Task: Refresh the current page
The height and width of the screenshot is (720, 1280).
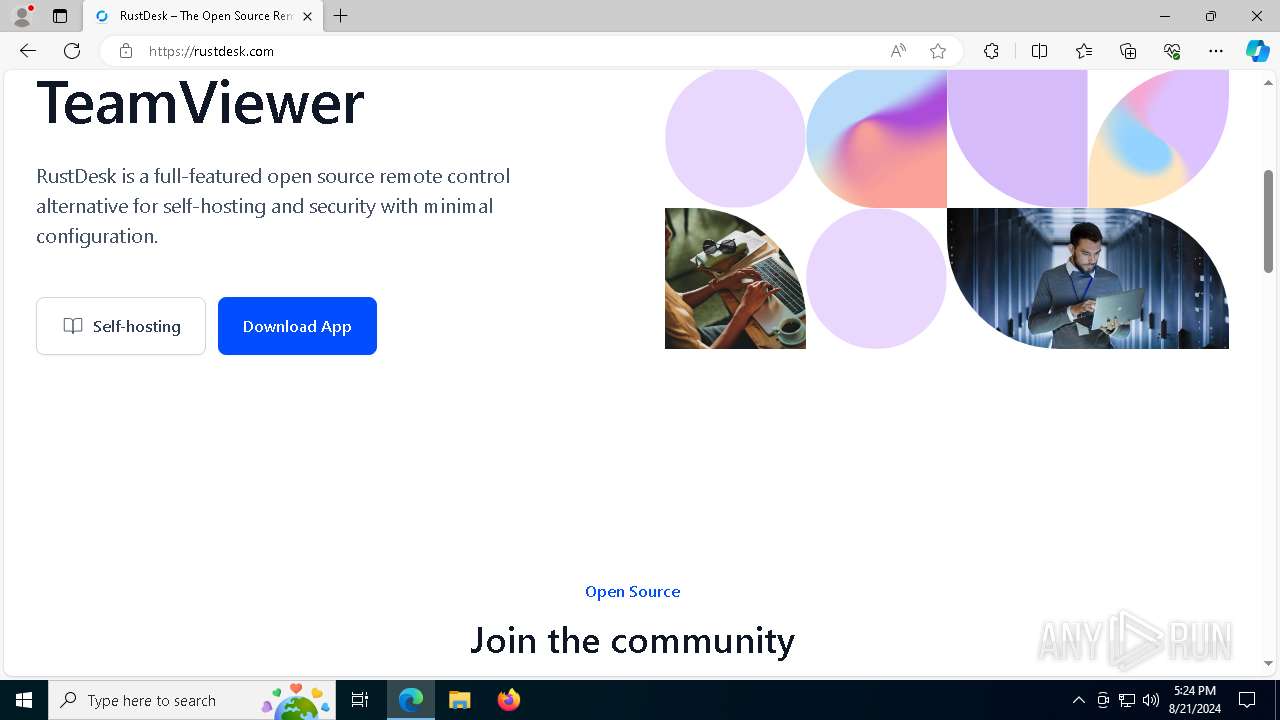Action: (x=72, y=51)
